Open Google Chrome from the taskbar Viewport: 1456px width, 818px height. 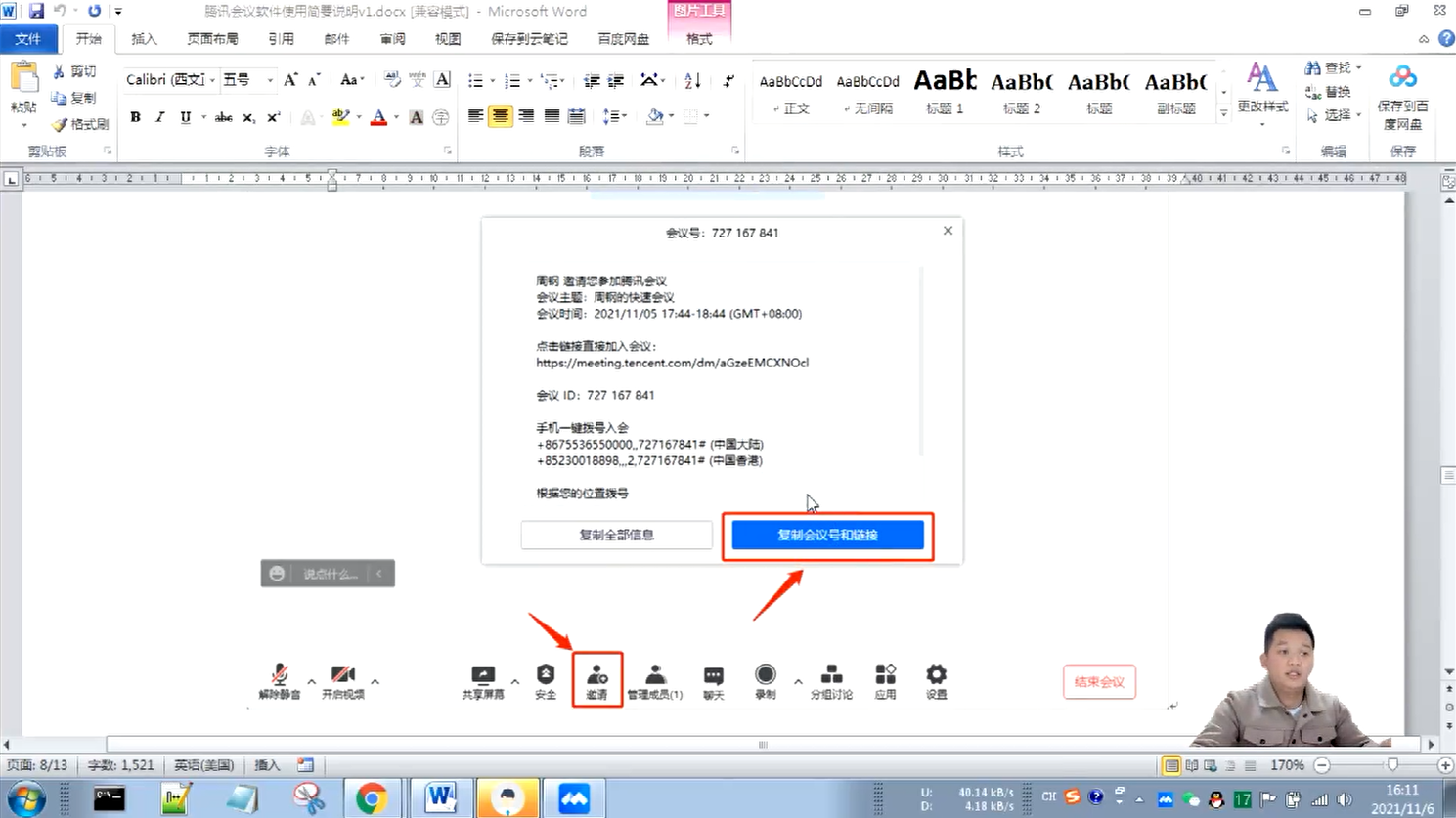click(x=372, y=798)
